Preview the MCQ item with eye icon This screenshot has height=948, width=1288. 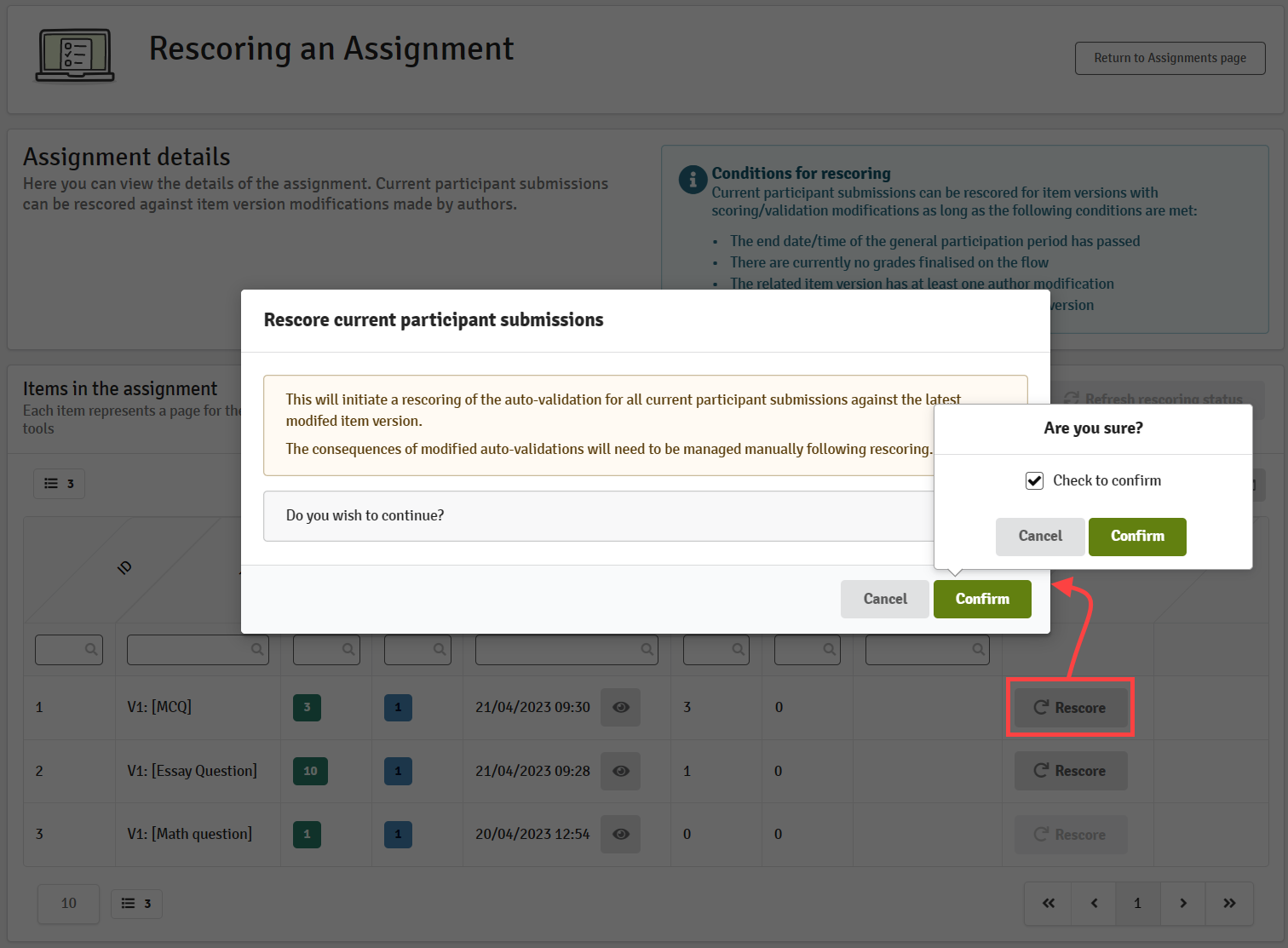pyautogui.click(x=620, y=707)
